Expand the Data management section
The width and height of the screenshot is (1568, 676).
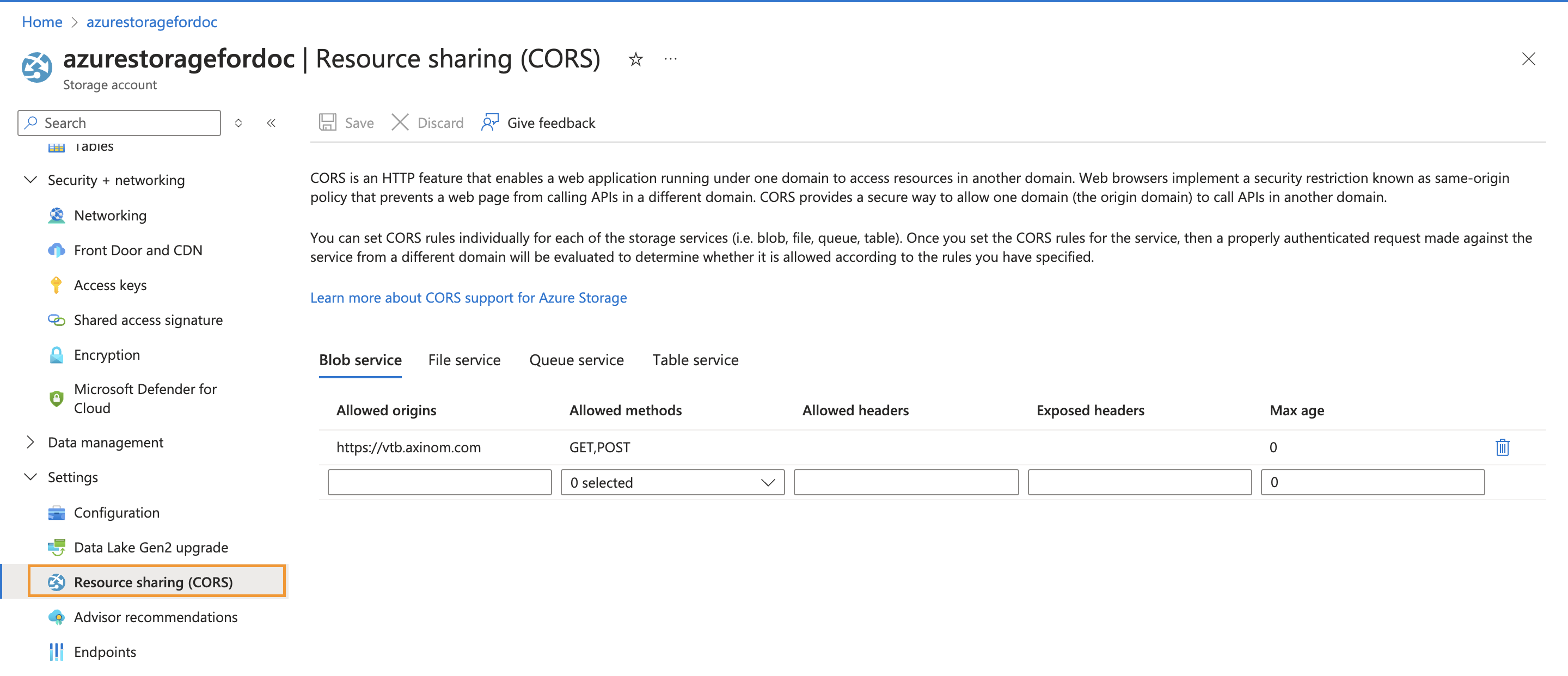point(30,443)
